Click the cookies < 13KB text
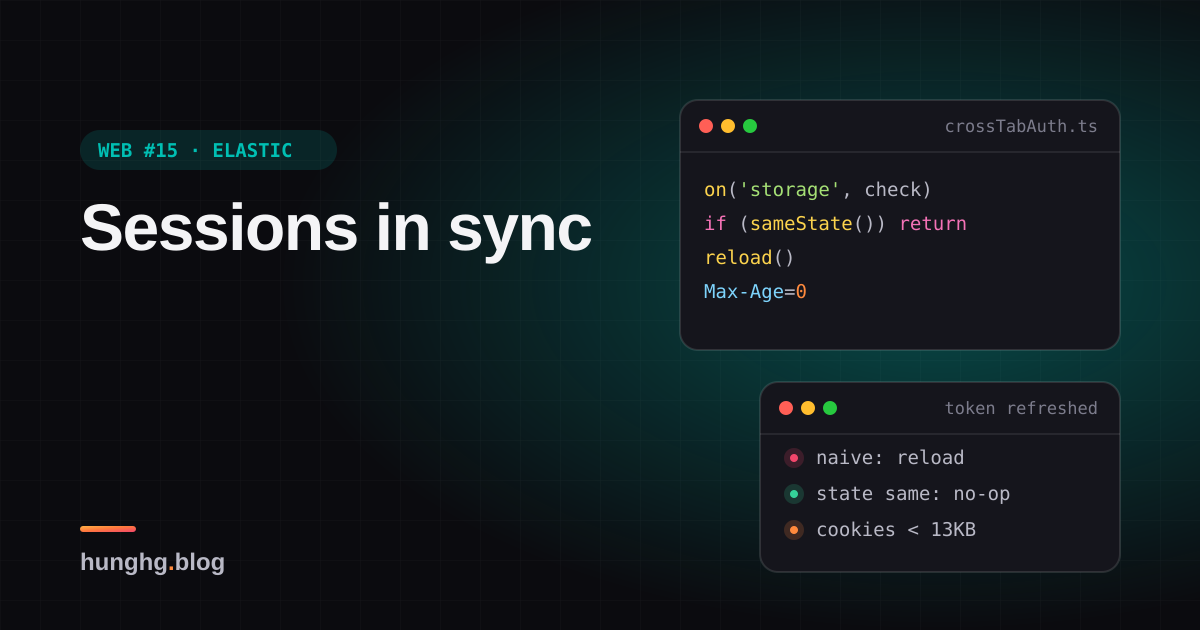 click(896, 530)
